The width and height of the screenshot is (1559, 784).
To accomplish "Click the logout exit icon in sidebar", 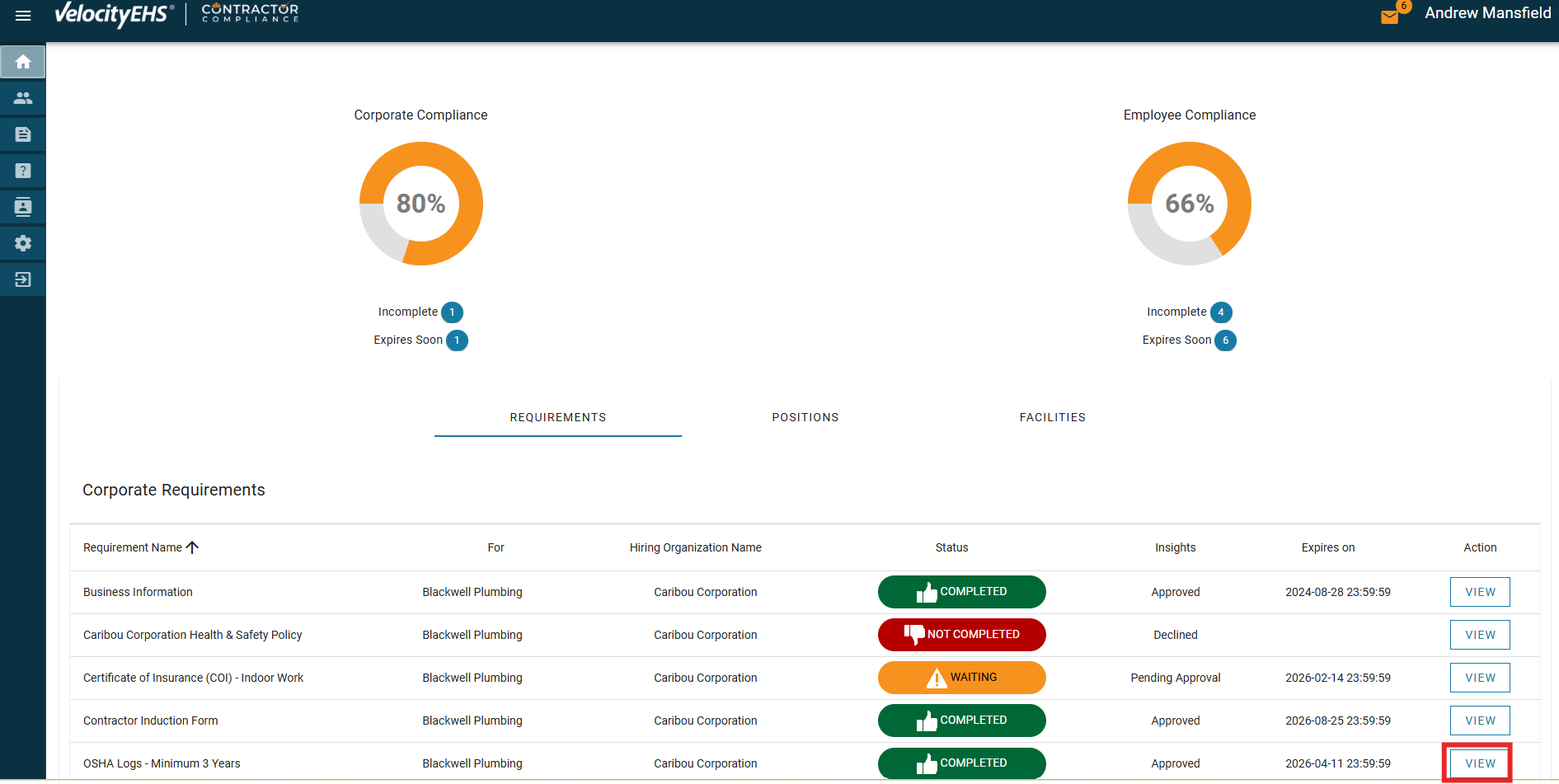I will (x=23, y=279).
